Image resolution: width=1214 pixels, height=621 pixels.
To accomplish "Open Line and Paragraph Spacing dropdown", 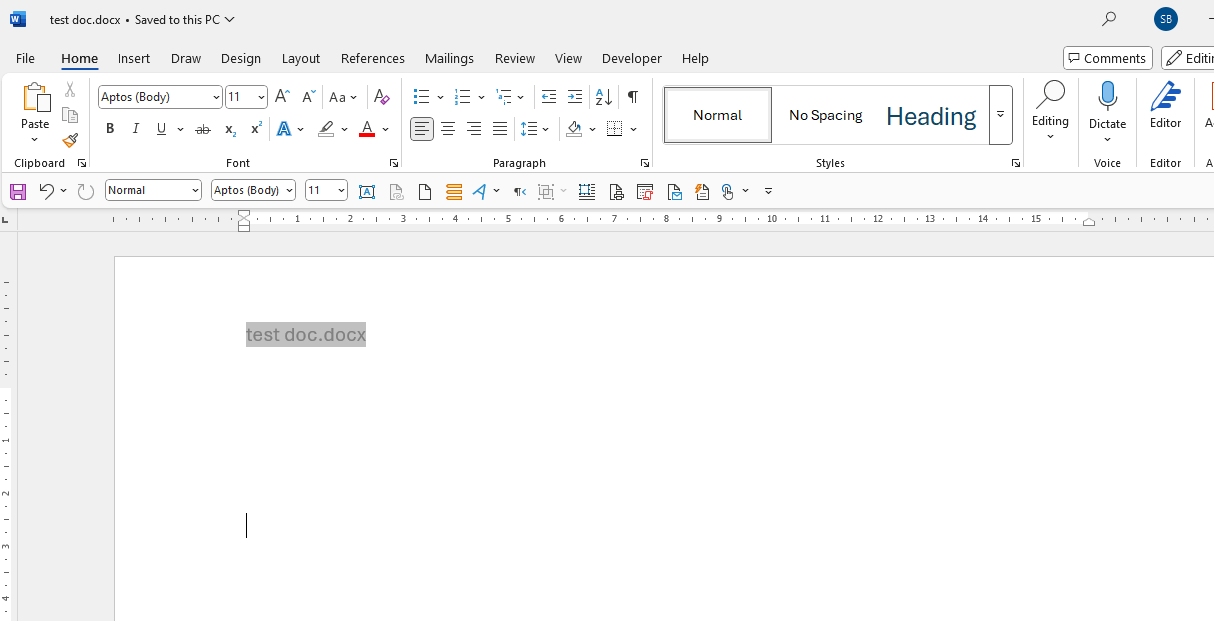I will pyautogui.click(x=535, y=129).
